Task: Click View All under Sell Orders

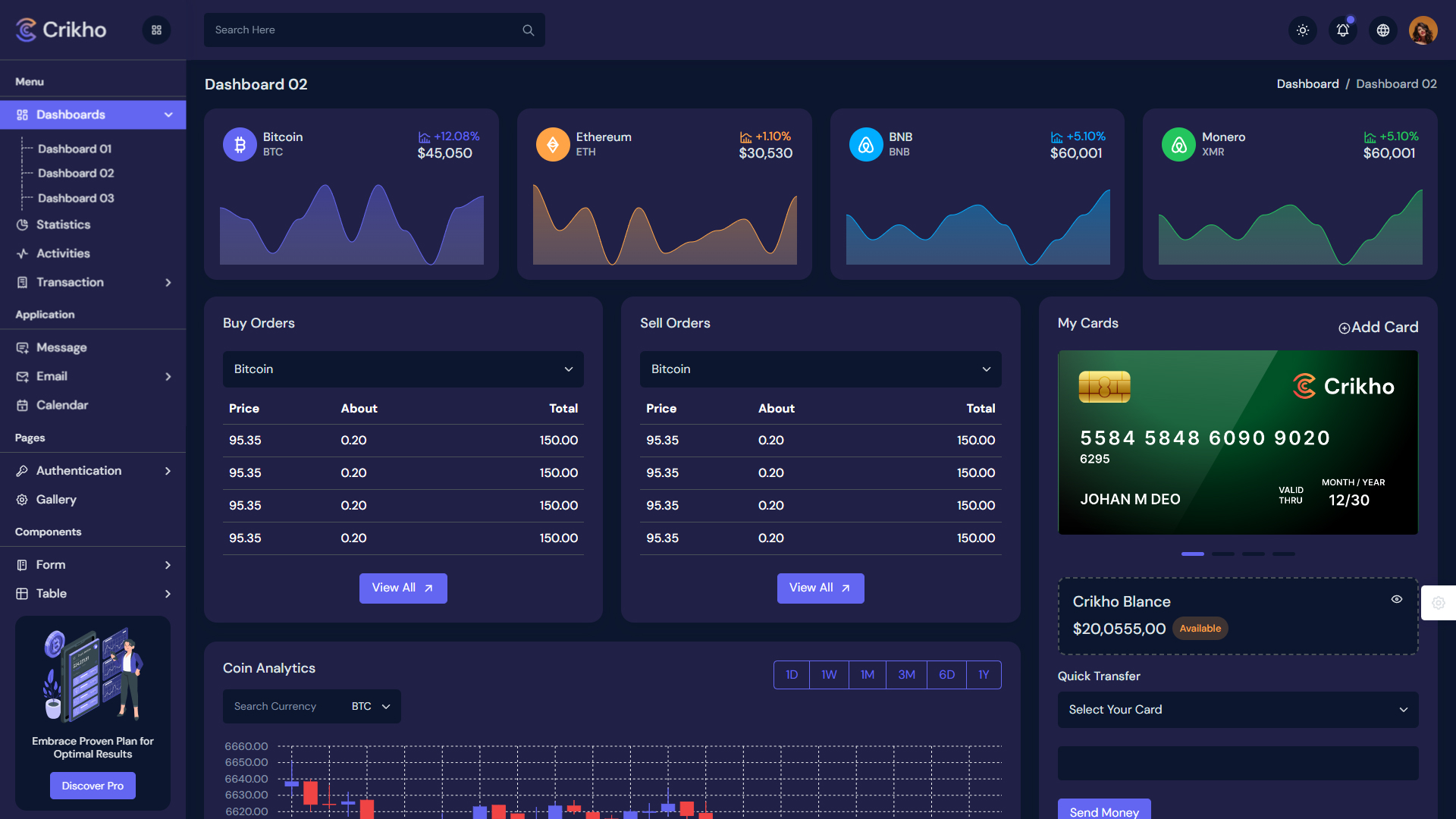Action: tap(820, 588)
